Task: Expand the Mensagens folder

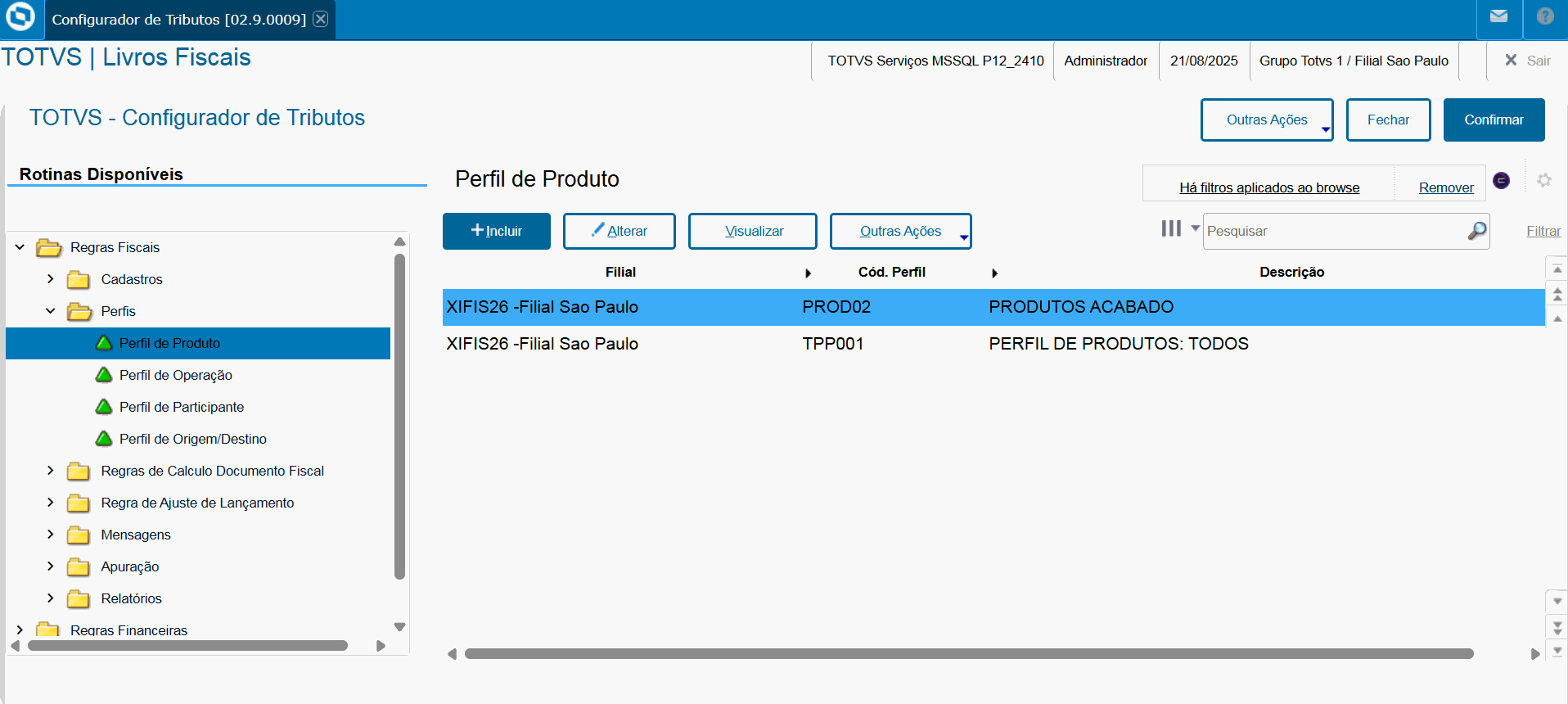Action: [x=51, y=535]
